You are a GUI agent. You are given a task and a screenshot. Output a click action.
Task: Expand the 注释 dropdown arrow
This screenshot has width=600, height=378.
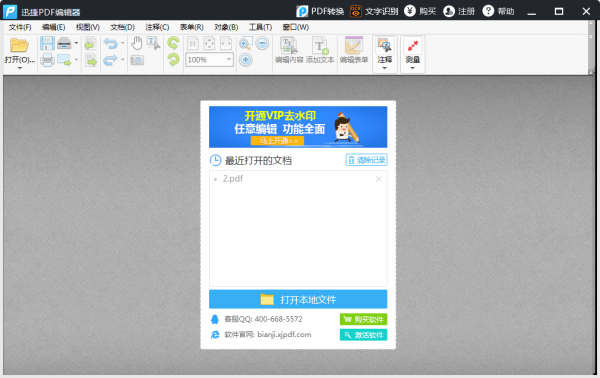tap(385, 68)
